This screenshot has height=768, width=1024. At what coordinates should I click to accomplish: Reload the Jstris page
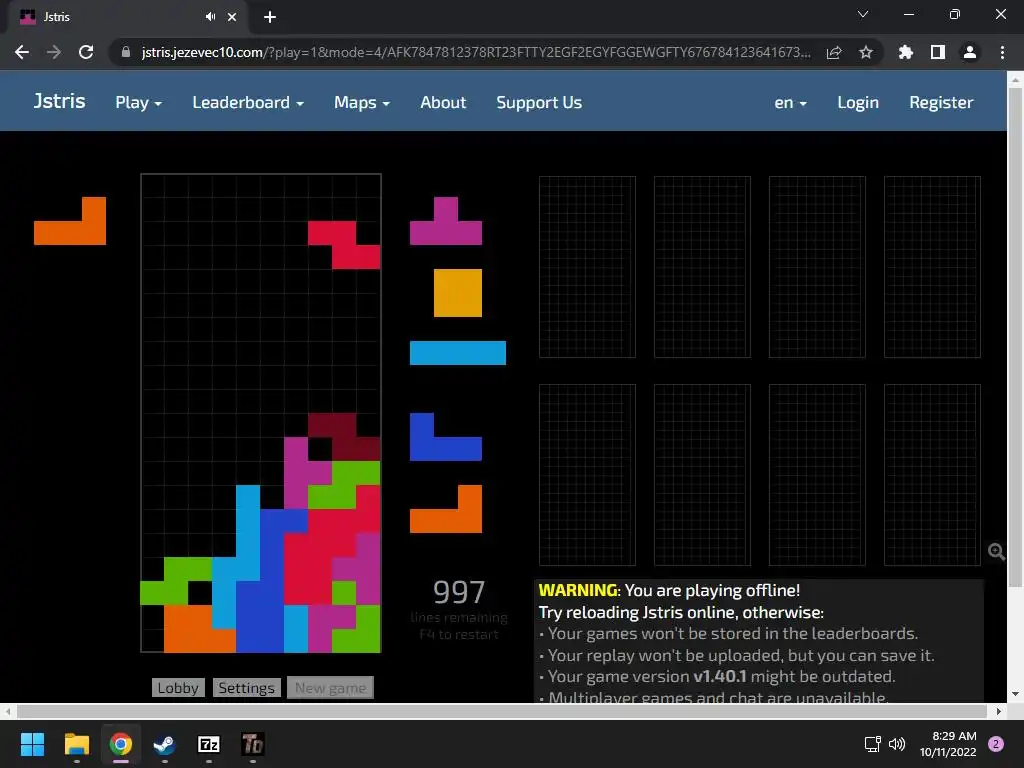pyautogui.click(x=86, y=52)
